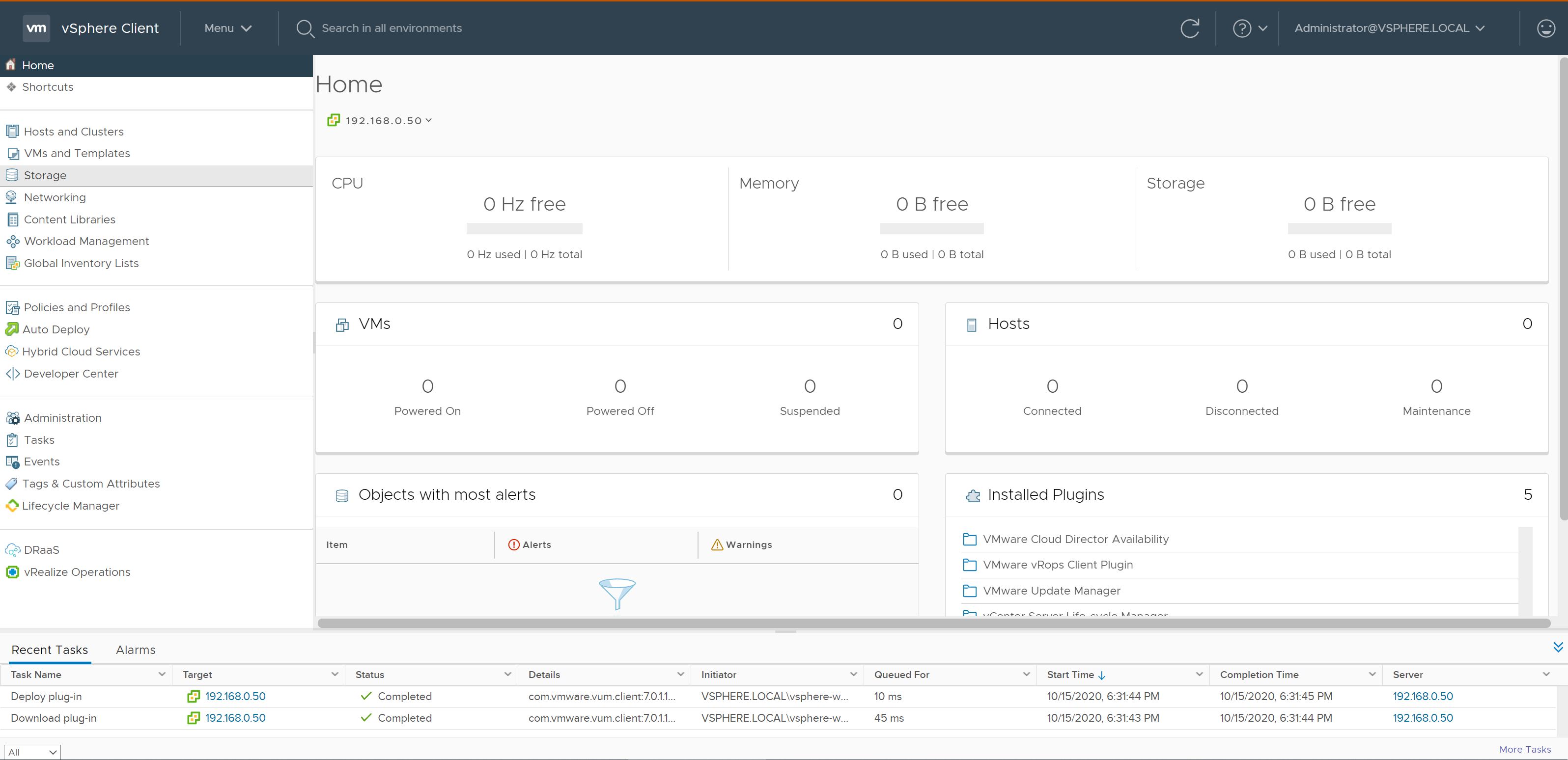
Task: Sort by the Warnings column header
Action: (741, 544)
